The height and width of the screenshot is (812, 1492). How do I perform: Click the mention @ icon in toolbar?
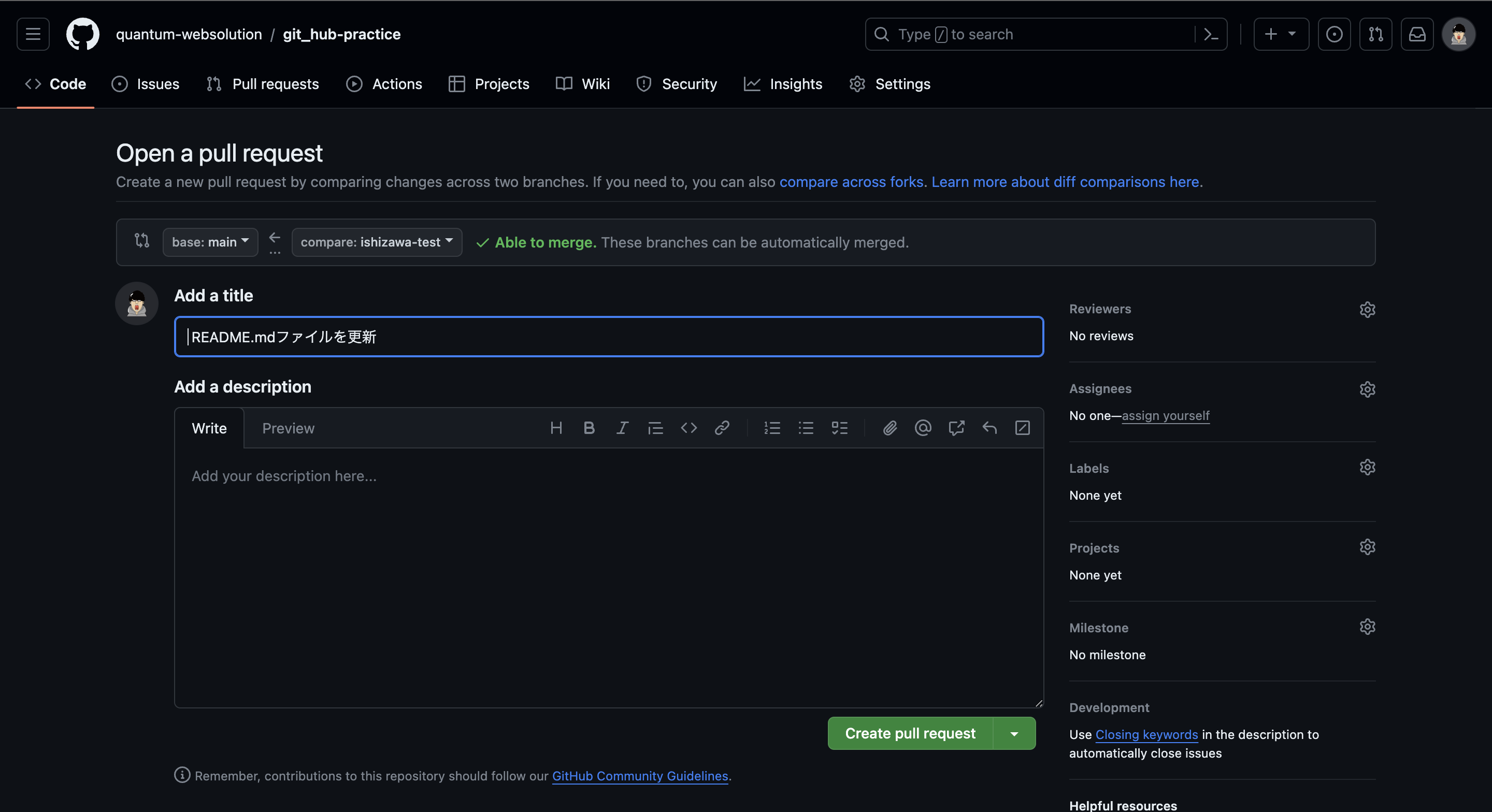[x=923, y=428]
